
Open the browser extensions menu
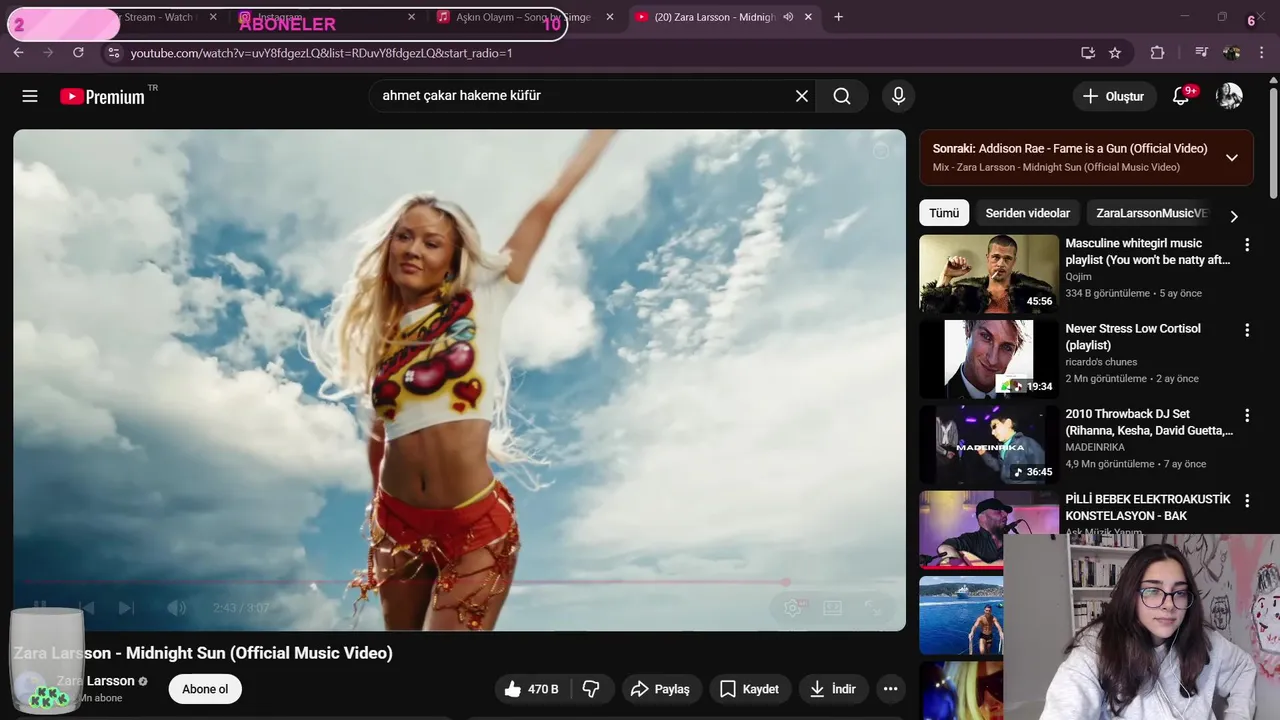click(x=1157, y=53)
